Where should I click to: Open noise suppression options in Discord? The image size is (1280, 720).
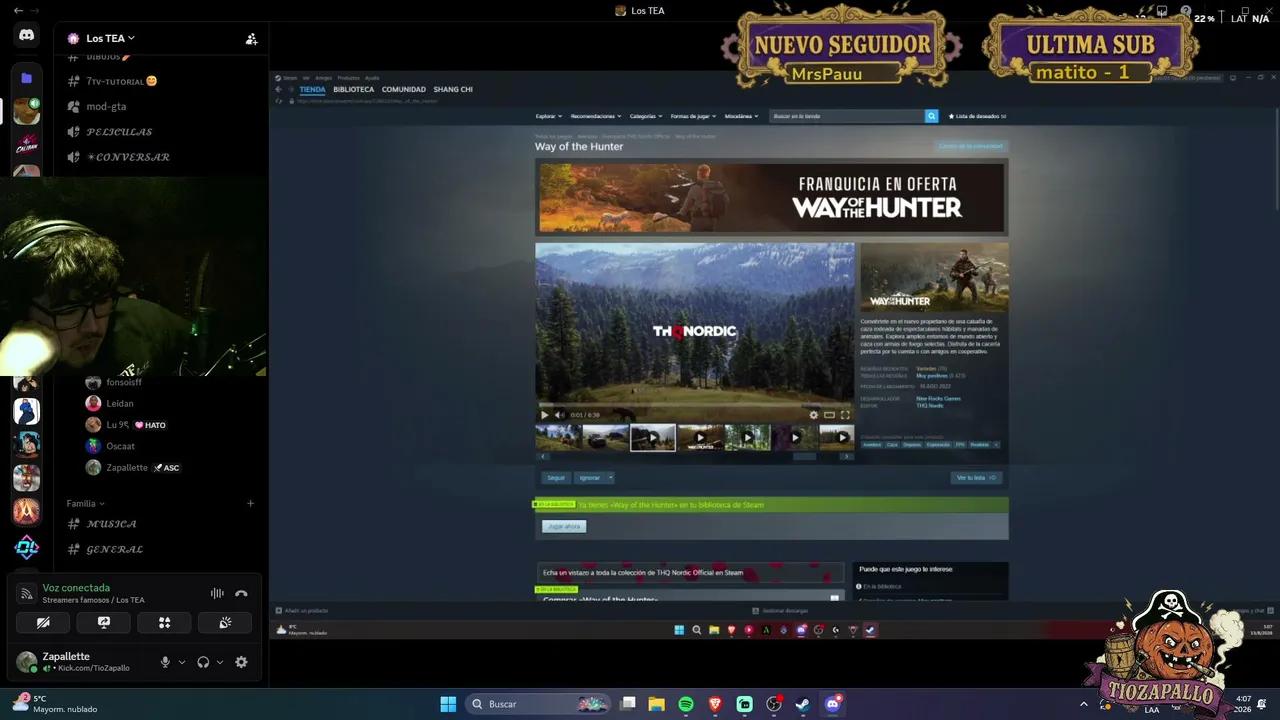click(x=217, y=593)
